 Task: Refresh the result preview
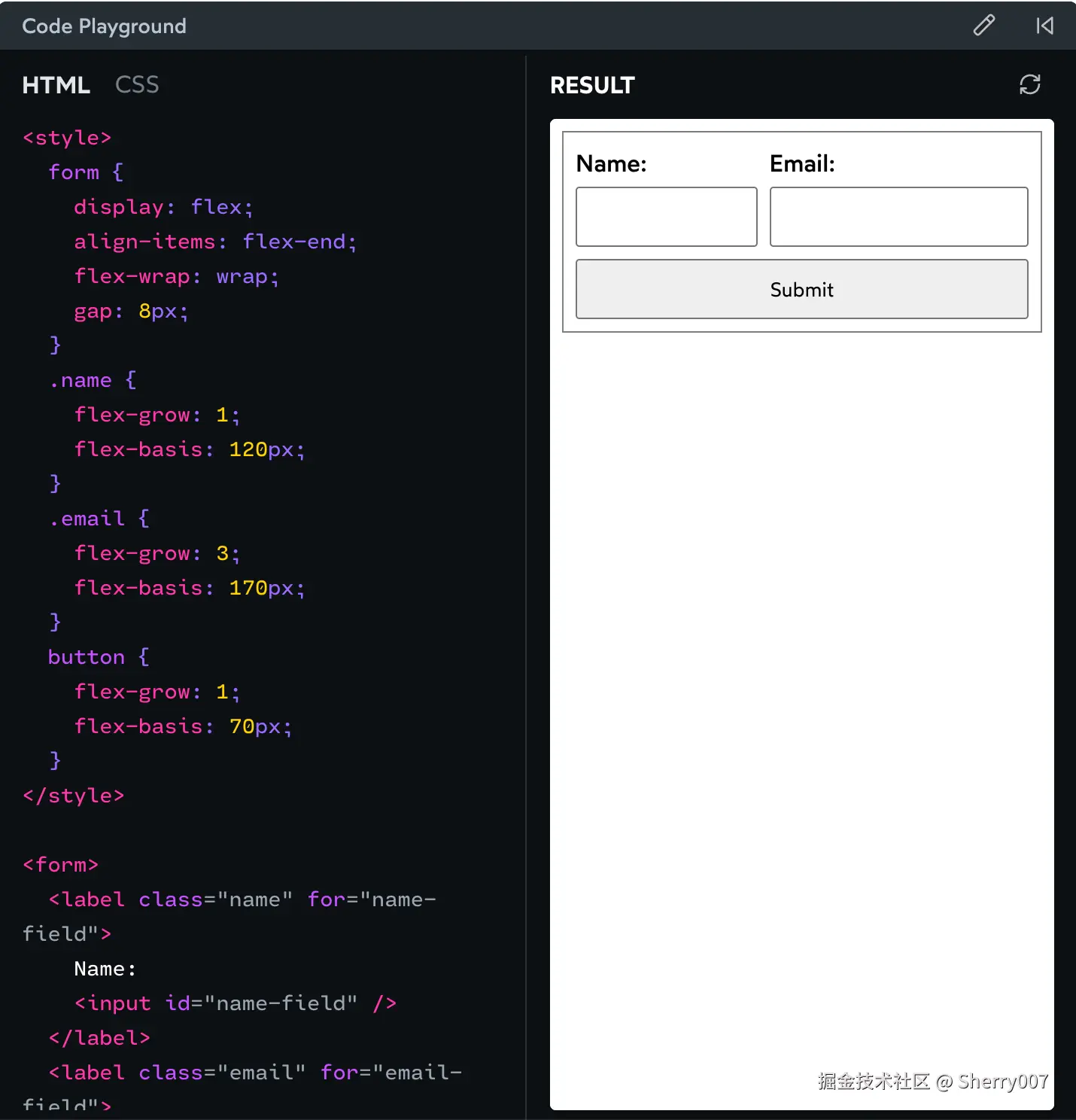point(1030,84)
